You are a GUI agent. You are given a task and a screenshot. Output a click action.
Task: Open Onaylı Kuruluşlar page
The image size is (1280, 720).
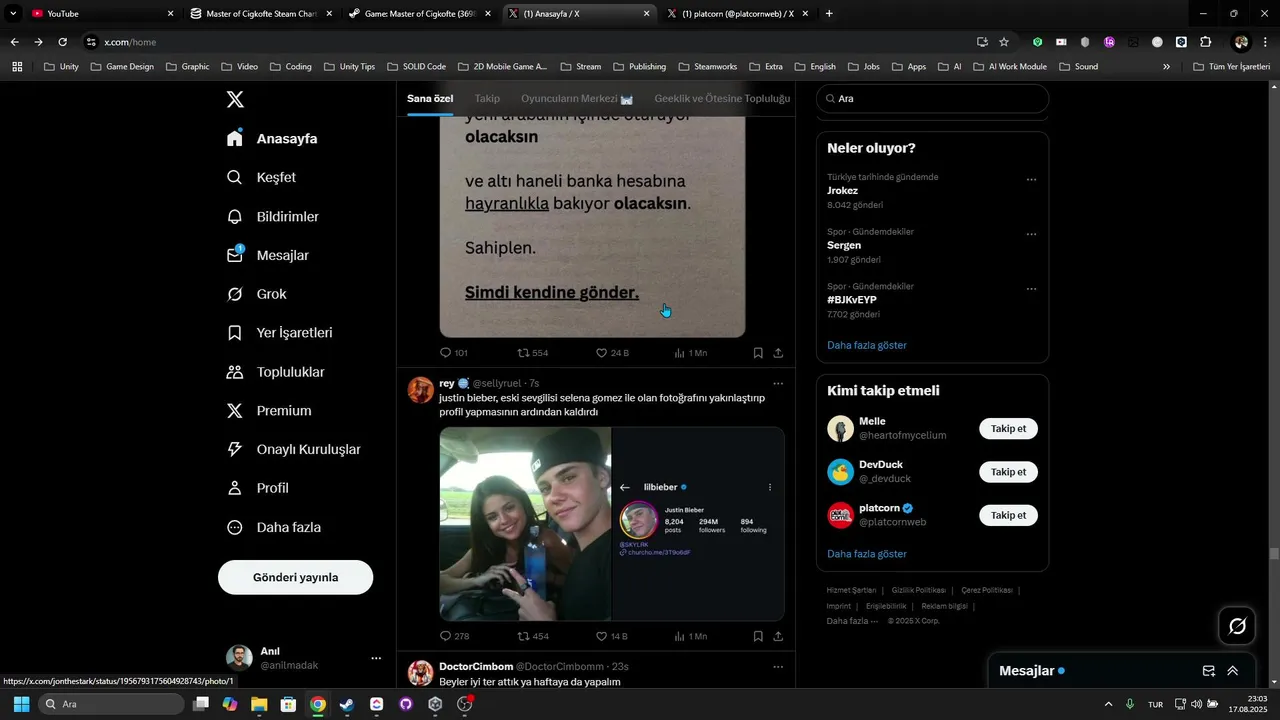coord(293,450)
